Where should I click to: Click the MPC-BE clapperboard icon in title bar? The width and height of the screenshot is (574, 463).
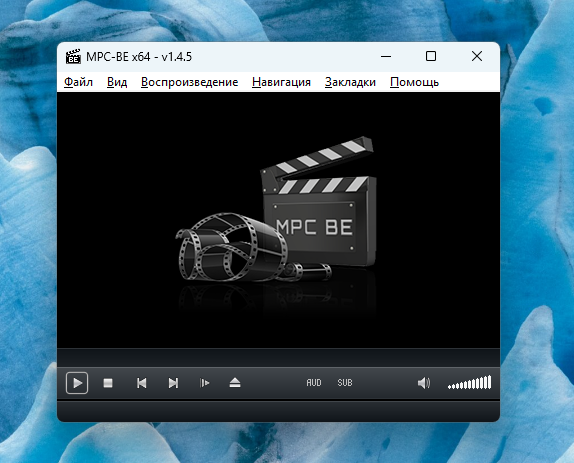[73, 57]
